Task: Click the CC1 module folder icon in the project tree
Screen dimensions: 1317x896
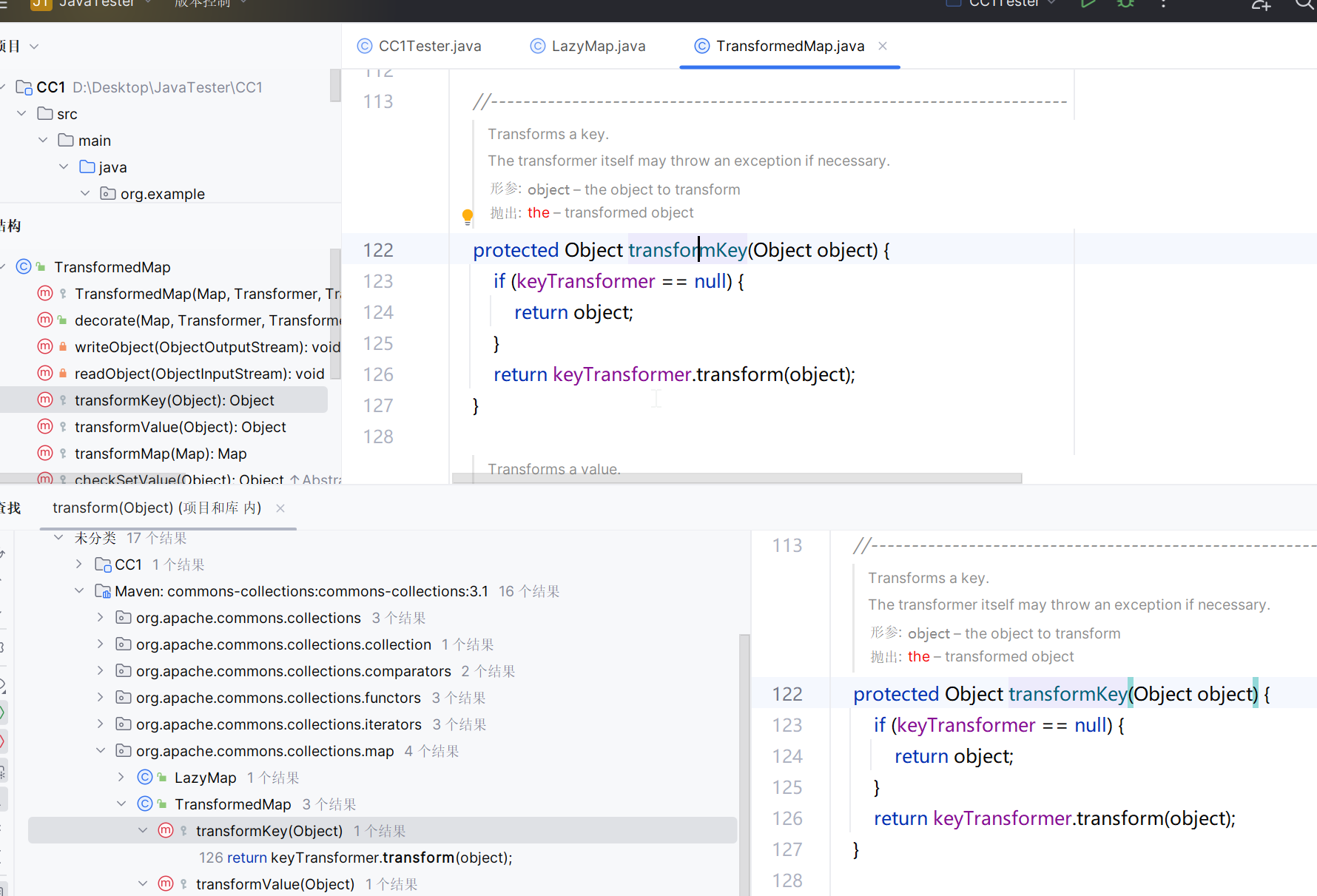Action: point(24,87)
